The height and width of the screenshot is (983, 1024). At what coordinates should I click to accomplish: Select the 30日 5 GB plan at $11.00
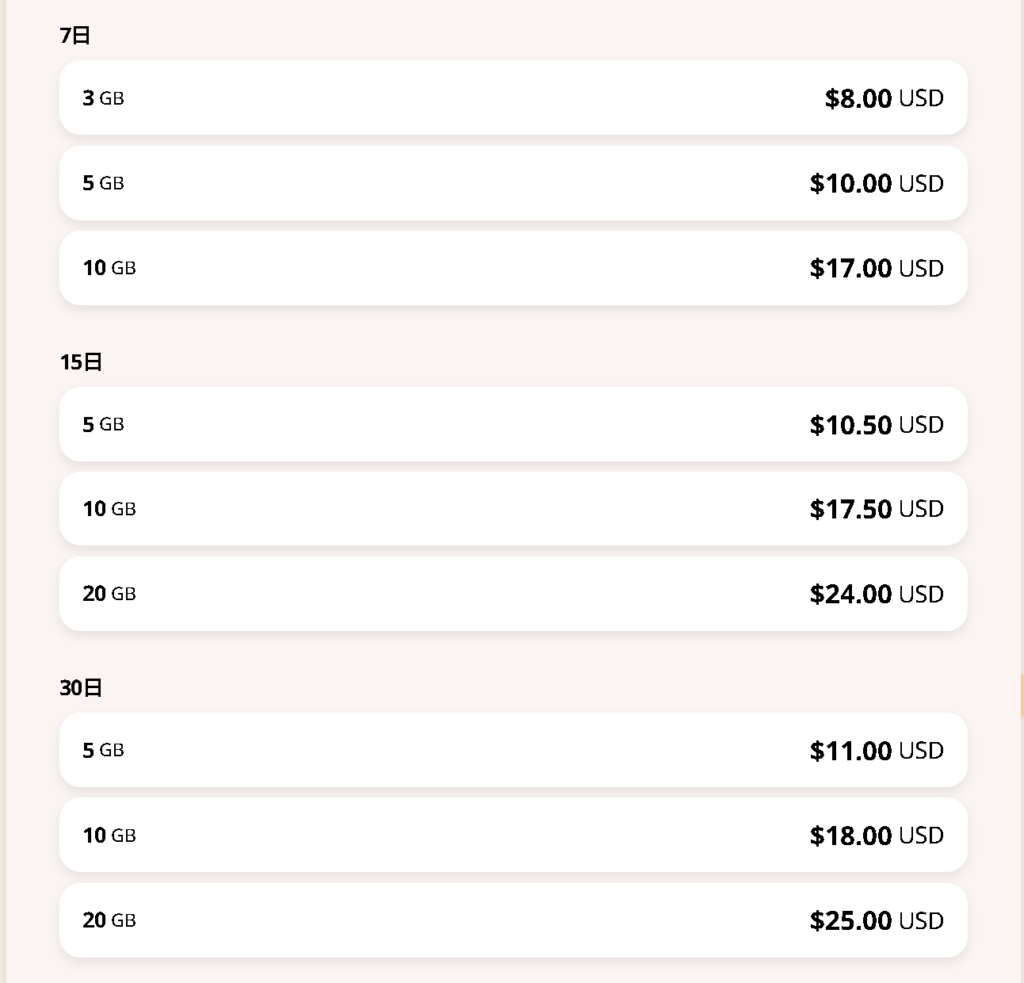[513, 750]
